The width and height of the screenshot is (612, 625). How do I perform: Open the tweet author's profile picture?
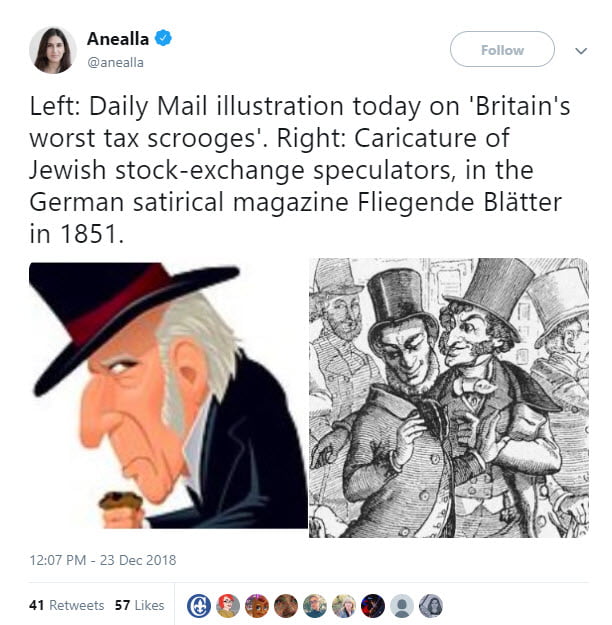point(53,50)
